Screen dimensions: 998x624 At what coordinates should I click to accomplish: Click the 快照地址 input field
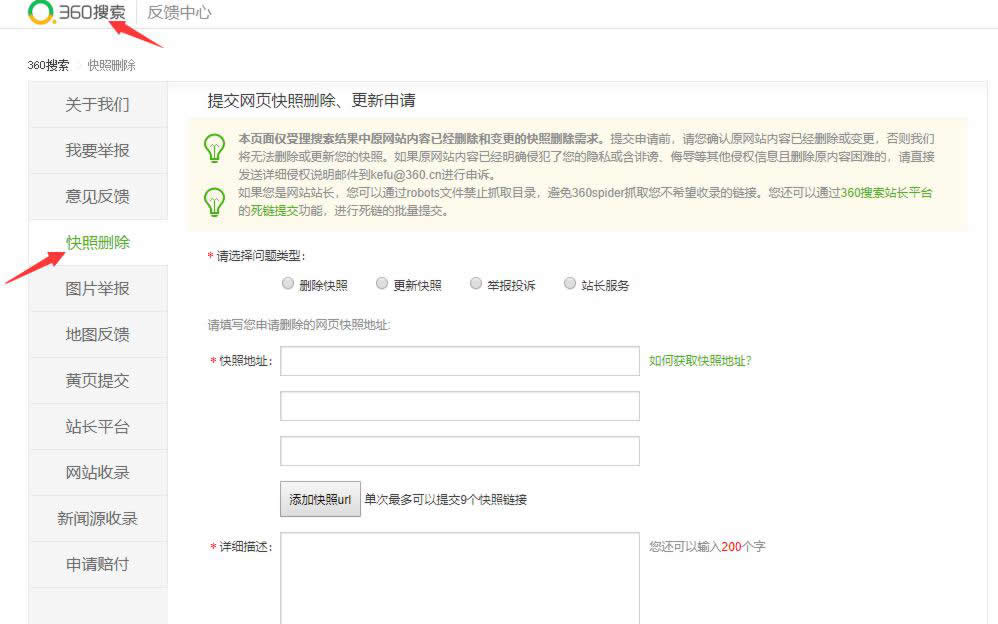[460, 360]
